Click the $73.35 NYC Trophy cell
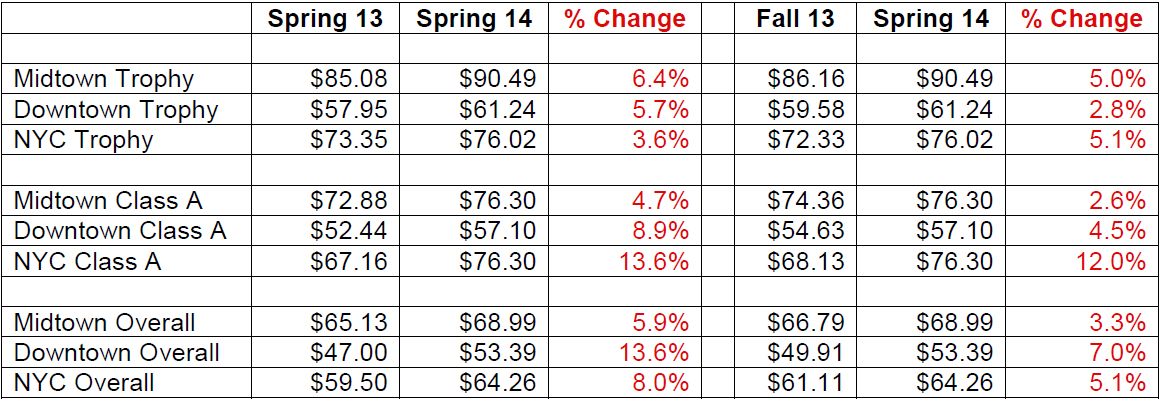This screenshot has width=1161, height=404. [349, 140]
